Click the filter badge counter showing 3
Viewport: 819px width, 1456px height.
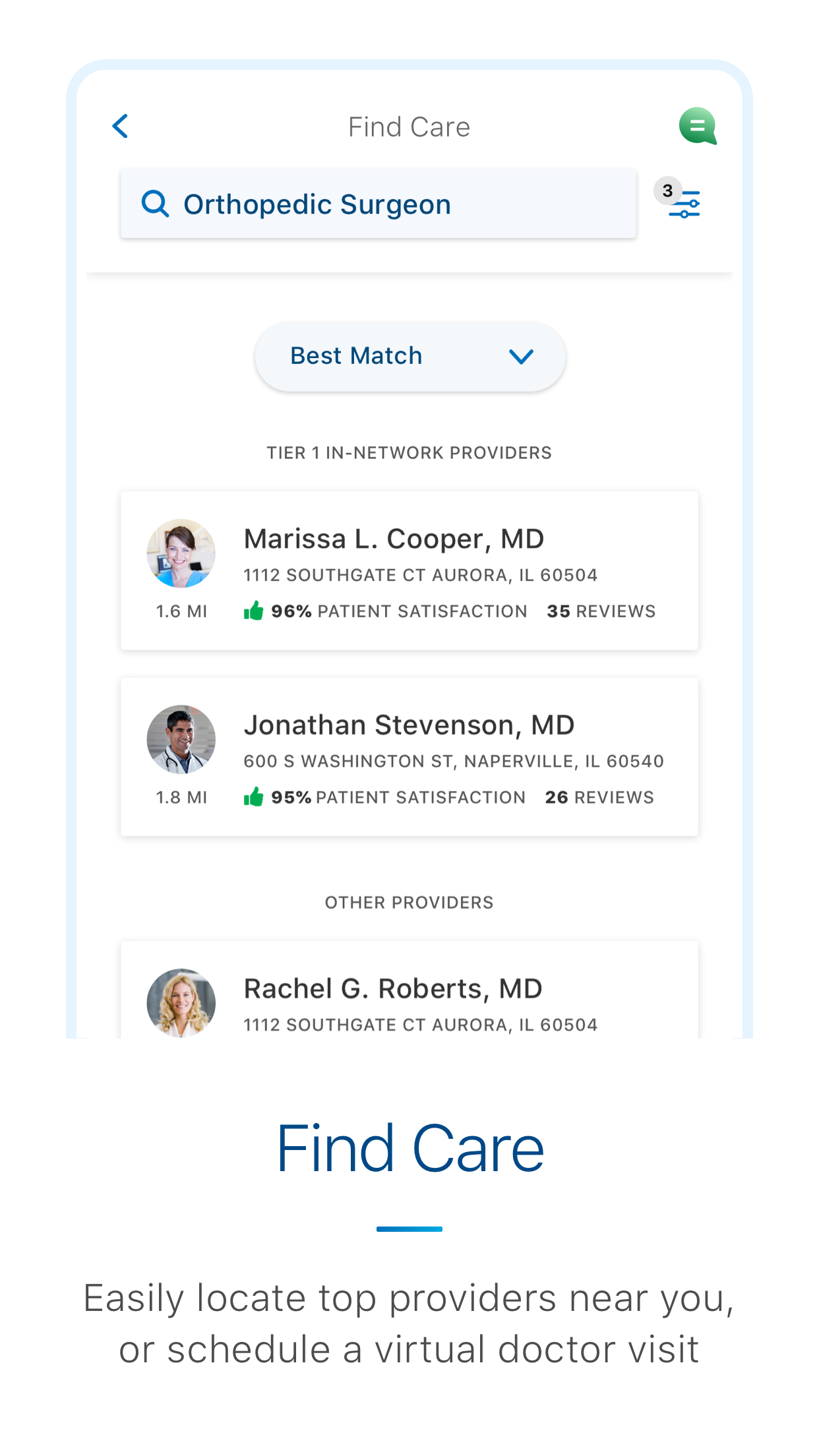667,191
